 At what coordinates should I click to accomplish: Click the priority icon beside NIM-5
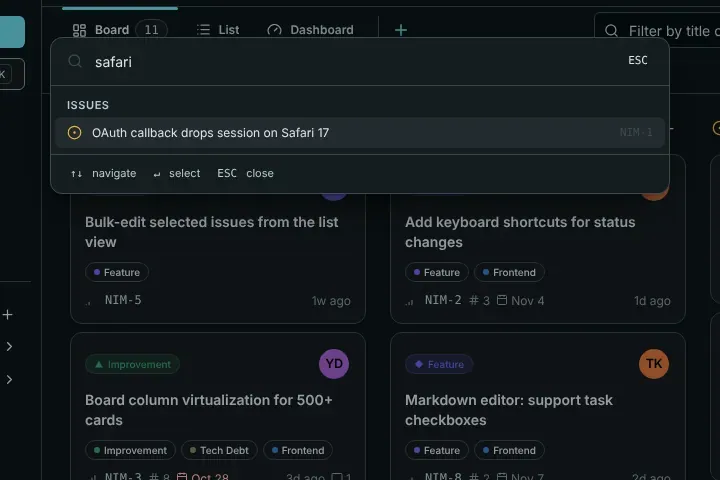pyautogui.click(x=89, y=302)
